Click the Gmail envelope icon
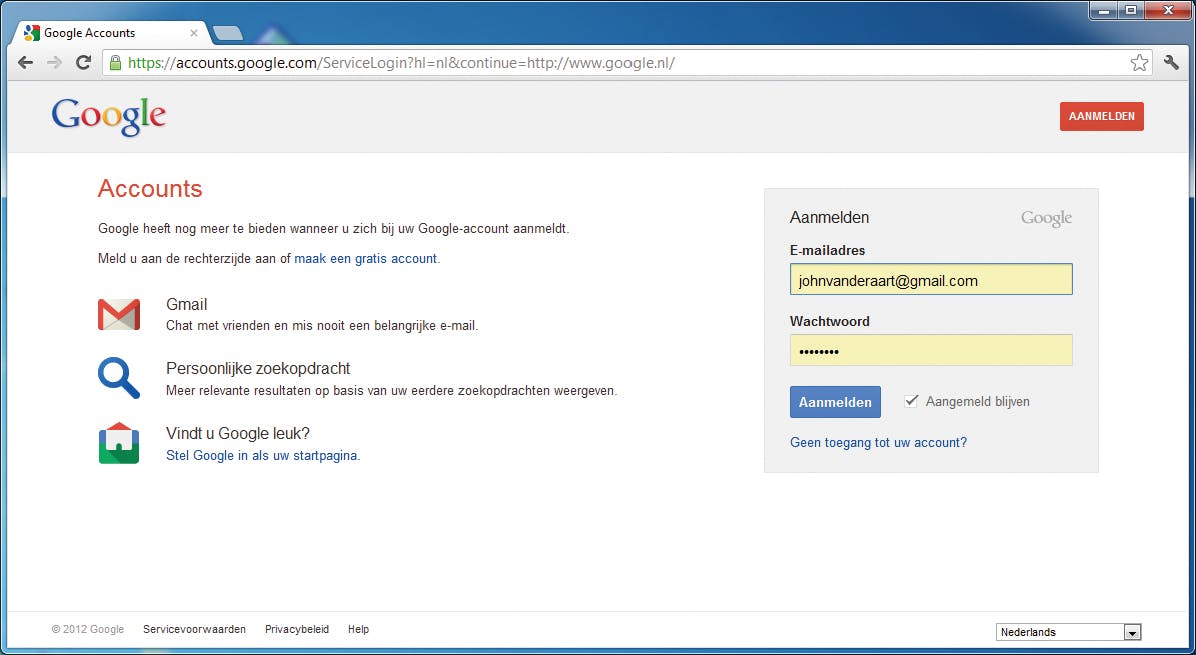Screen dimensions: 1196x655 tap(119, 314)
